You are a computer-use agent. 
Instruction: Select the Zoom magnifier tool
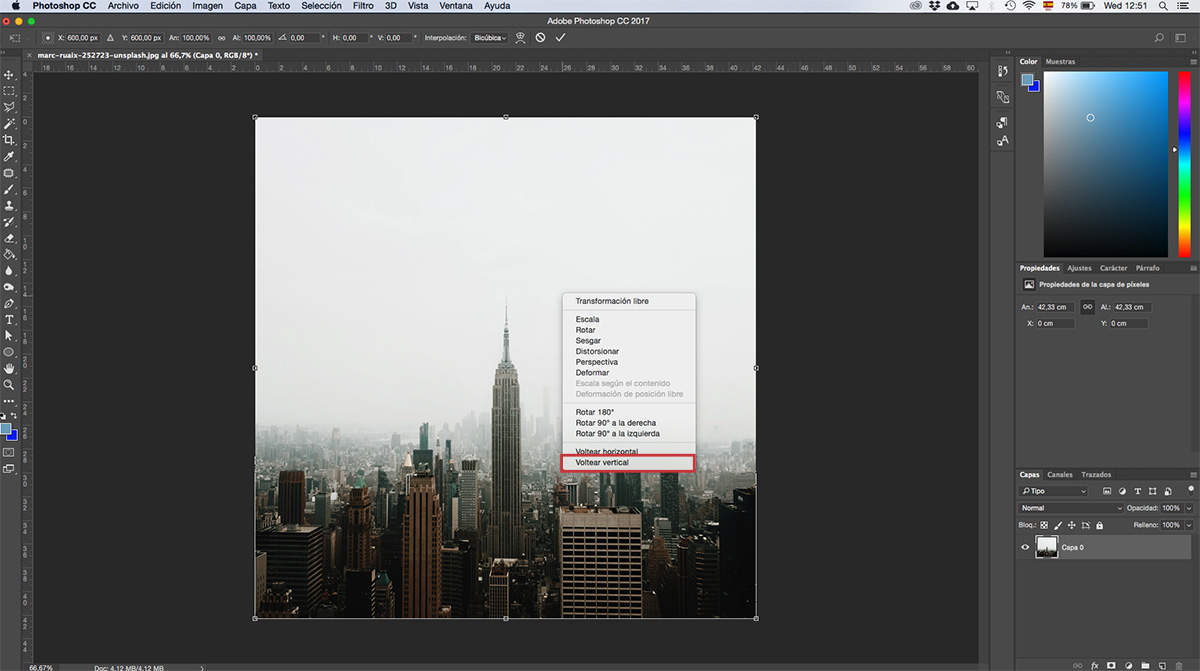(9, 384)
